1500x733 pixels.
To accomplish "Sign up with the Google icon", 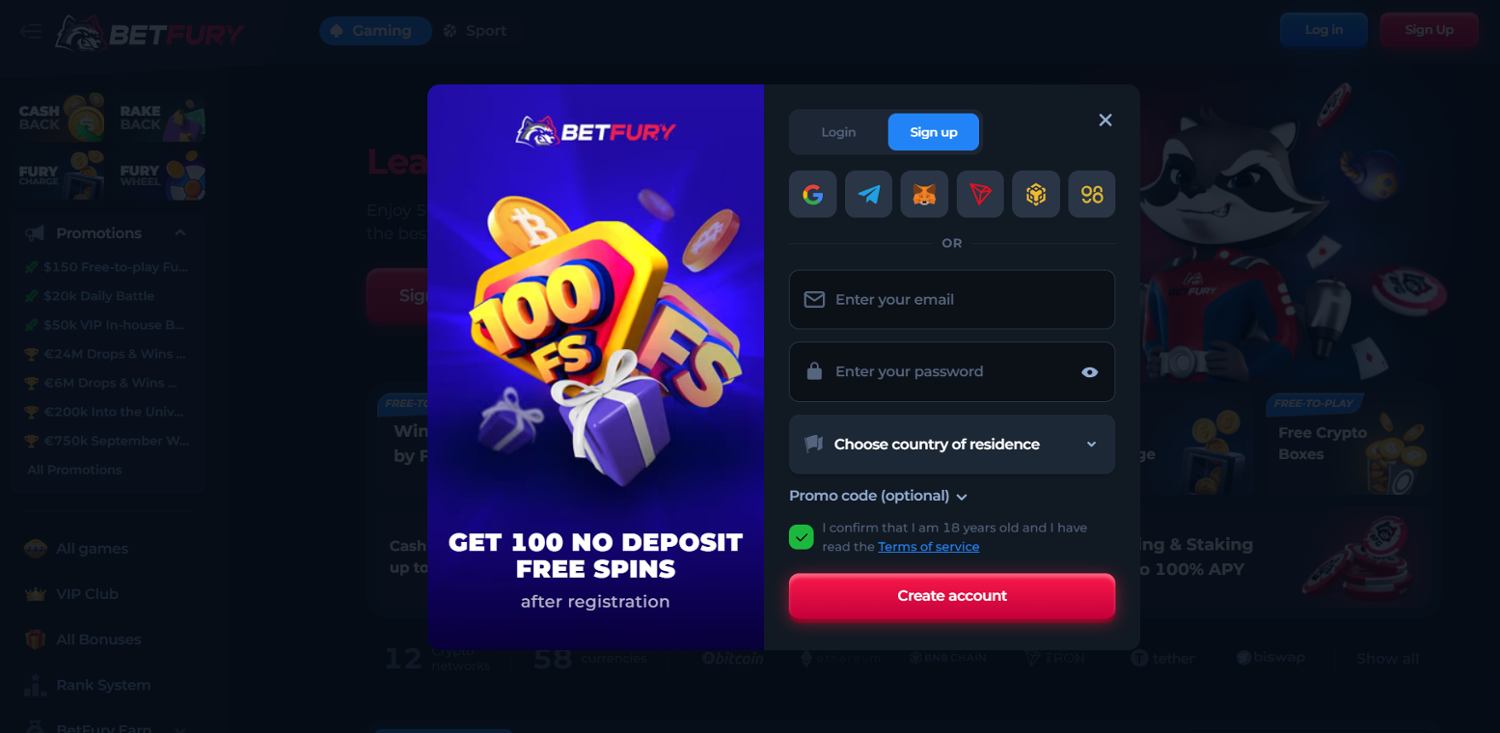I will (x=812, y=194).
